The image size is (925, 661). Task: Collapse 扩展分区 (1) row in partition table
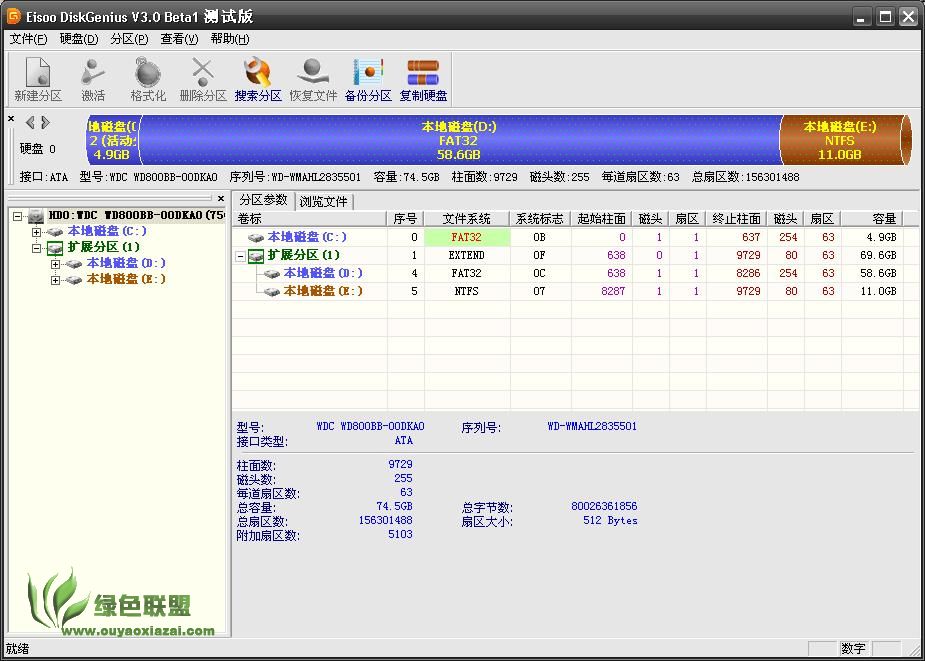240,257
